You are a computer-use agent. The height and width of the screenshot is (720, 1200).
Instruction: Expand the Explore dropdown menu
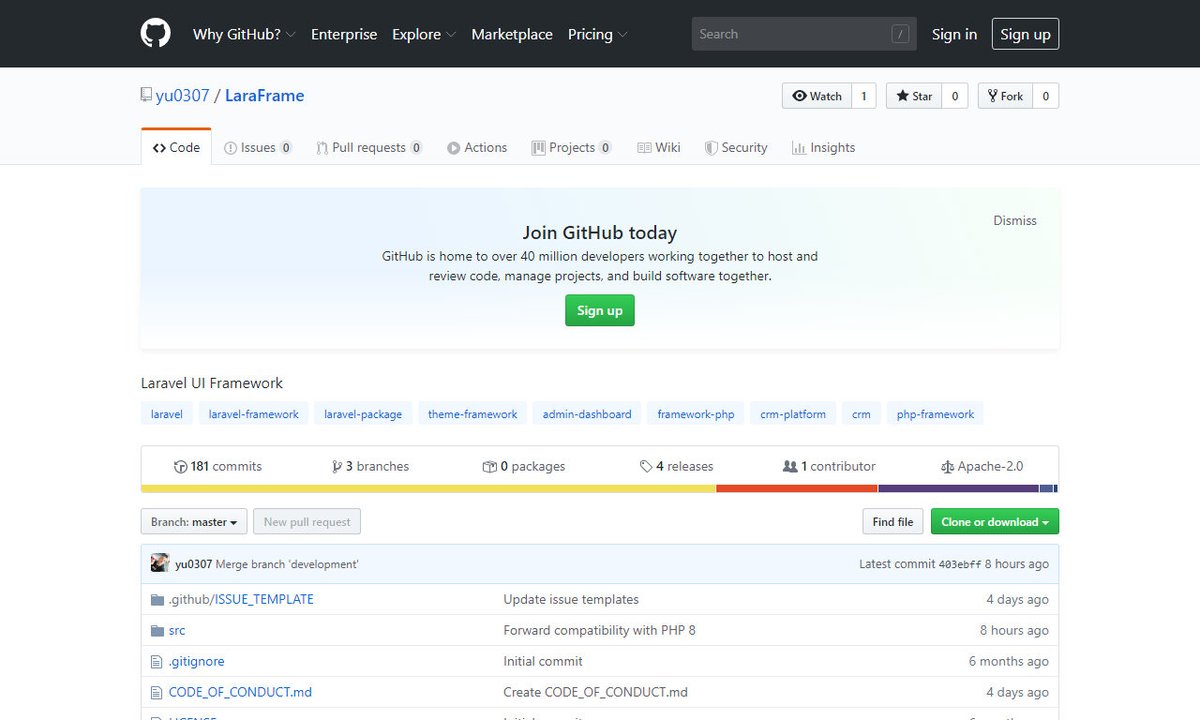[424, 34]
